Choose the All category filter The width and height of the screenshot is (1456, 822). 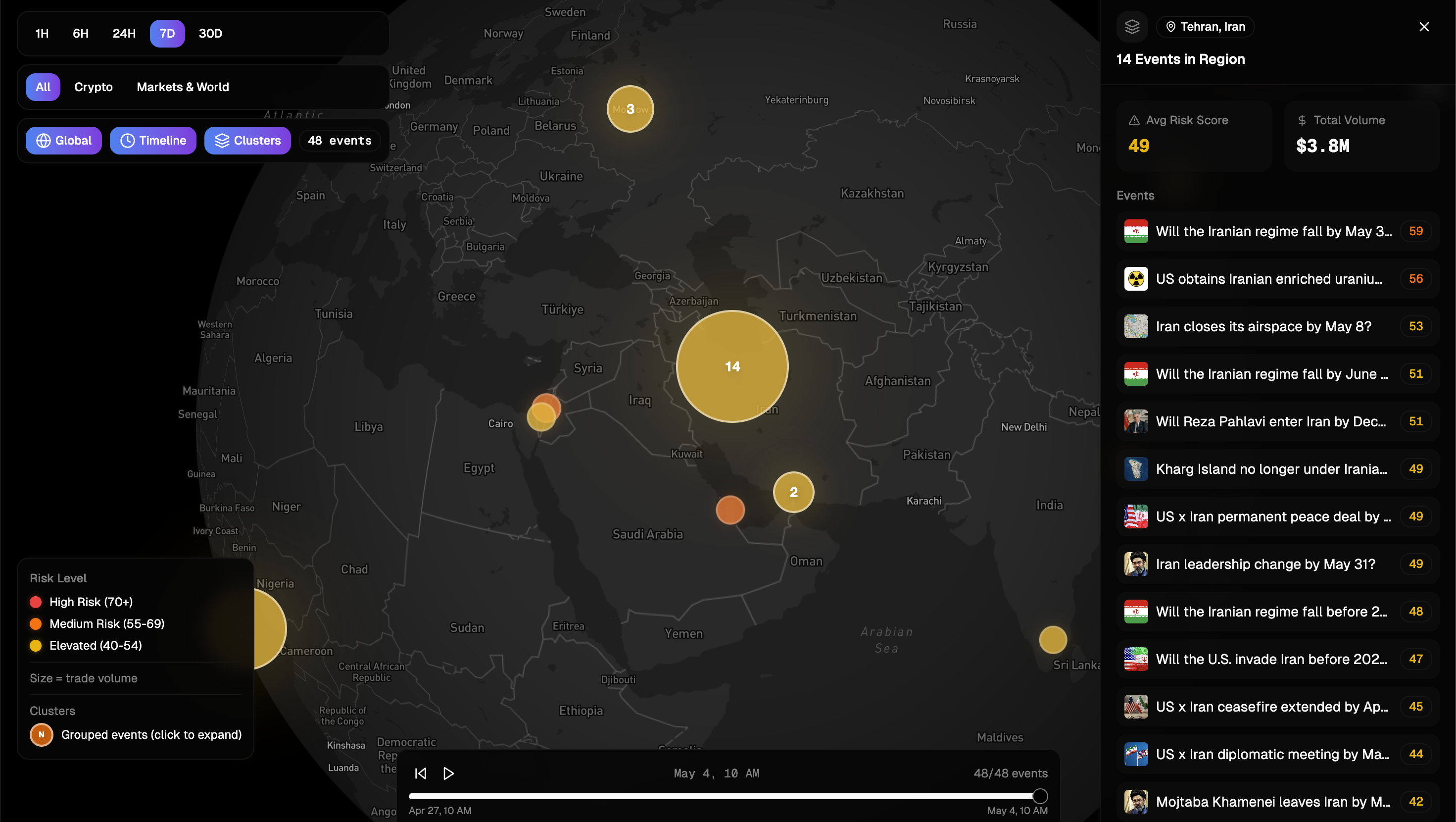pyautogui.click(x=43, y=87)
